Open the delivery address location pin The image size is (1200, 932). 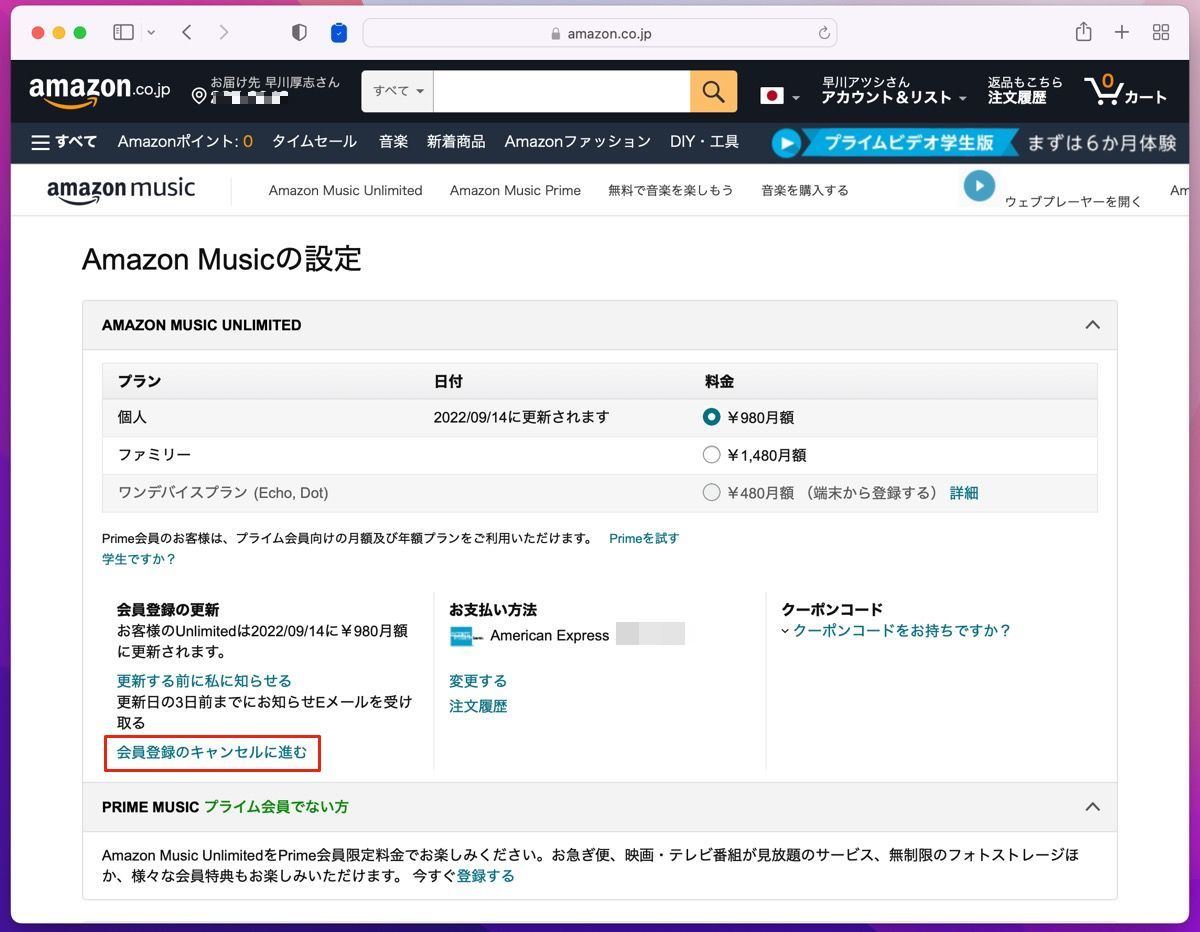198,96
